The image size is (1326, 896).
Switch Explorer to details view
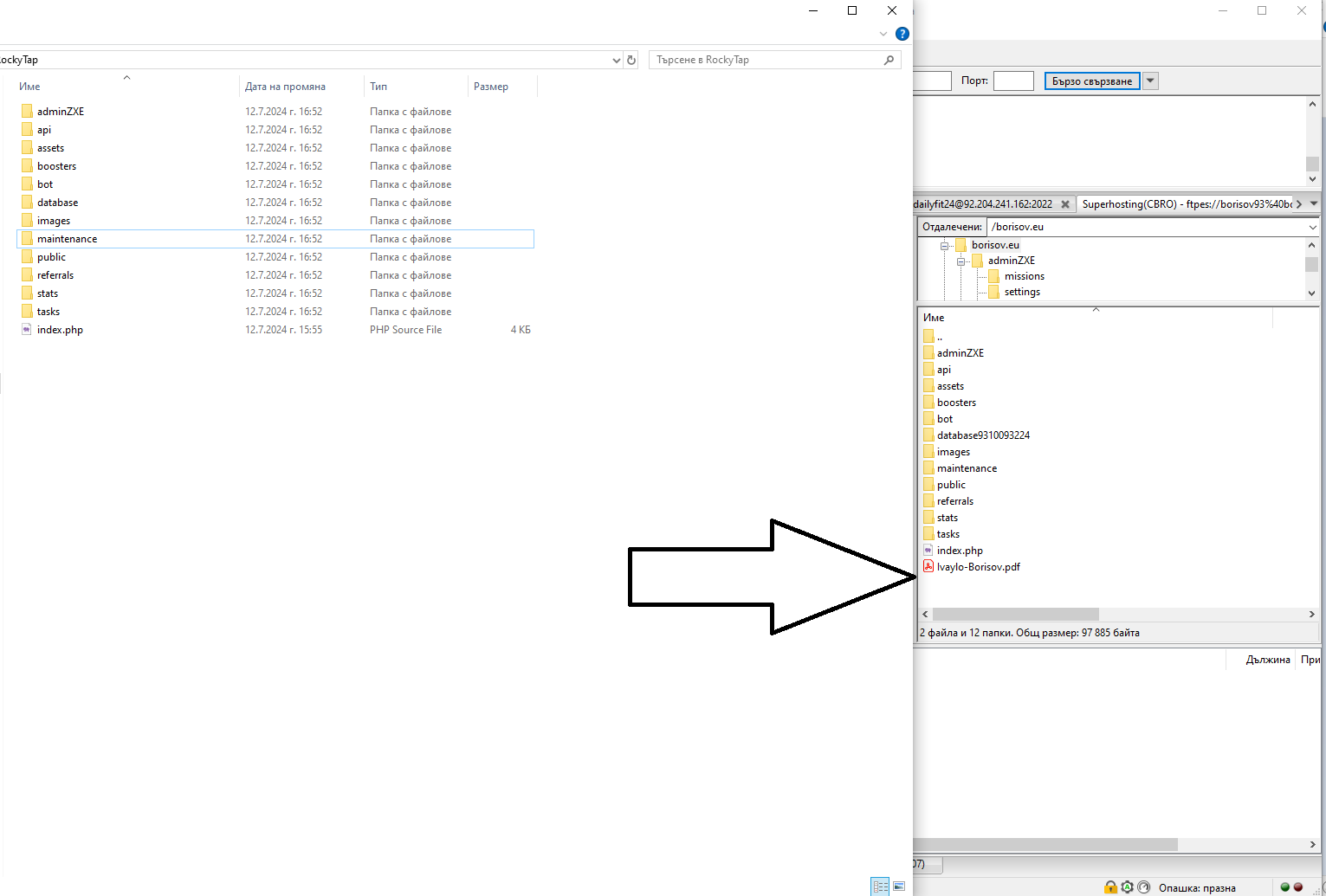point(880,886)
